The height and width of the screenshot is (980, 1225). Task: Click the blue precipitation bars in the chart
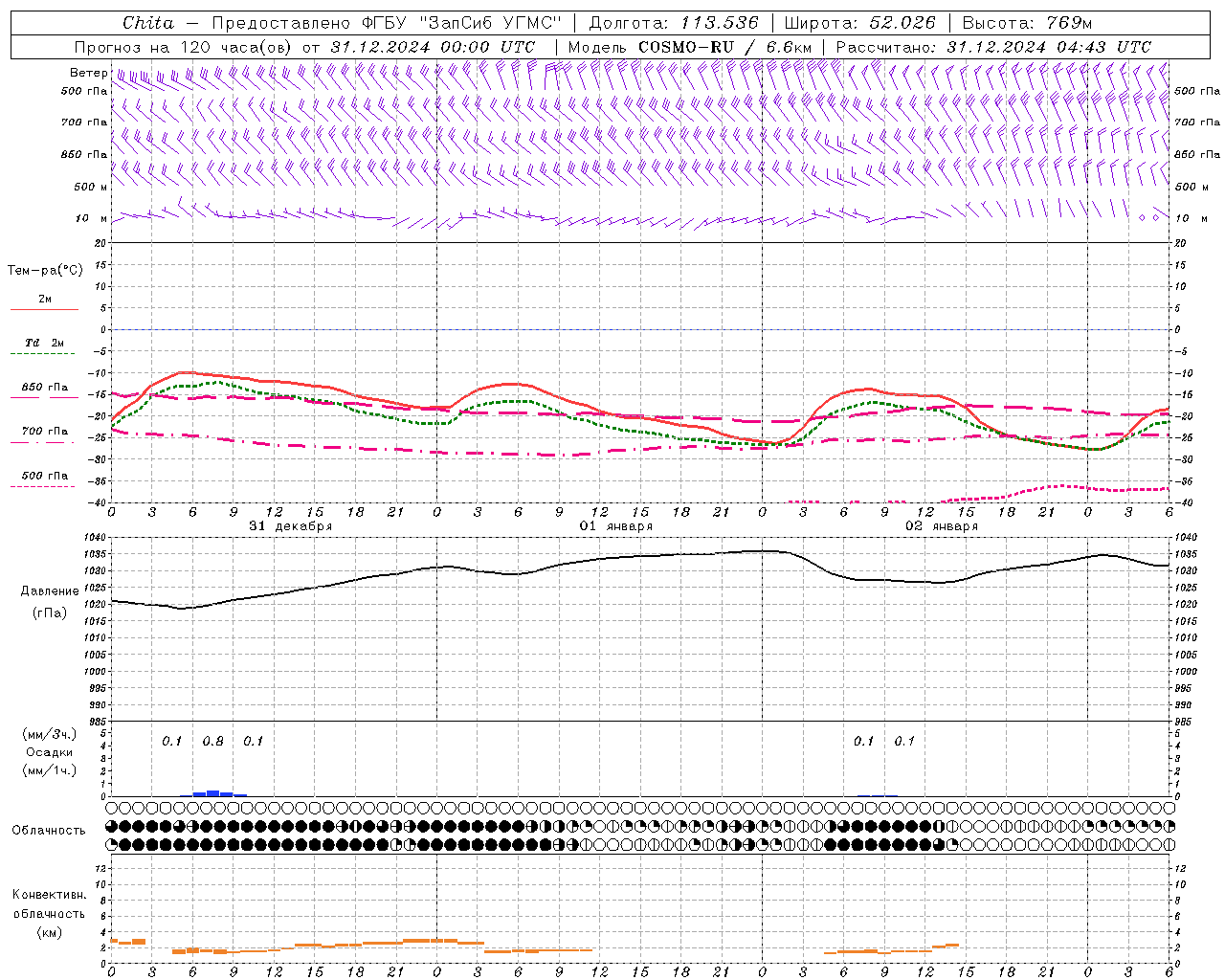(x=215, y=793)
